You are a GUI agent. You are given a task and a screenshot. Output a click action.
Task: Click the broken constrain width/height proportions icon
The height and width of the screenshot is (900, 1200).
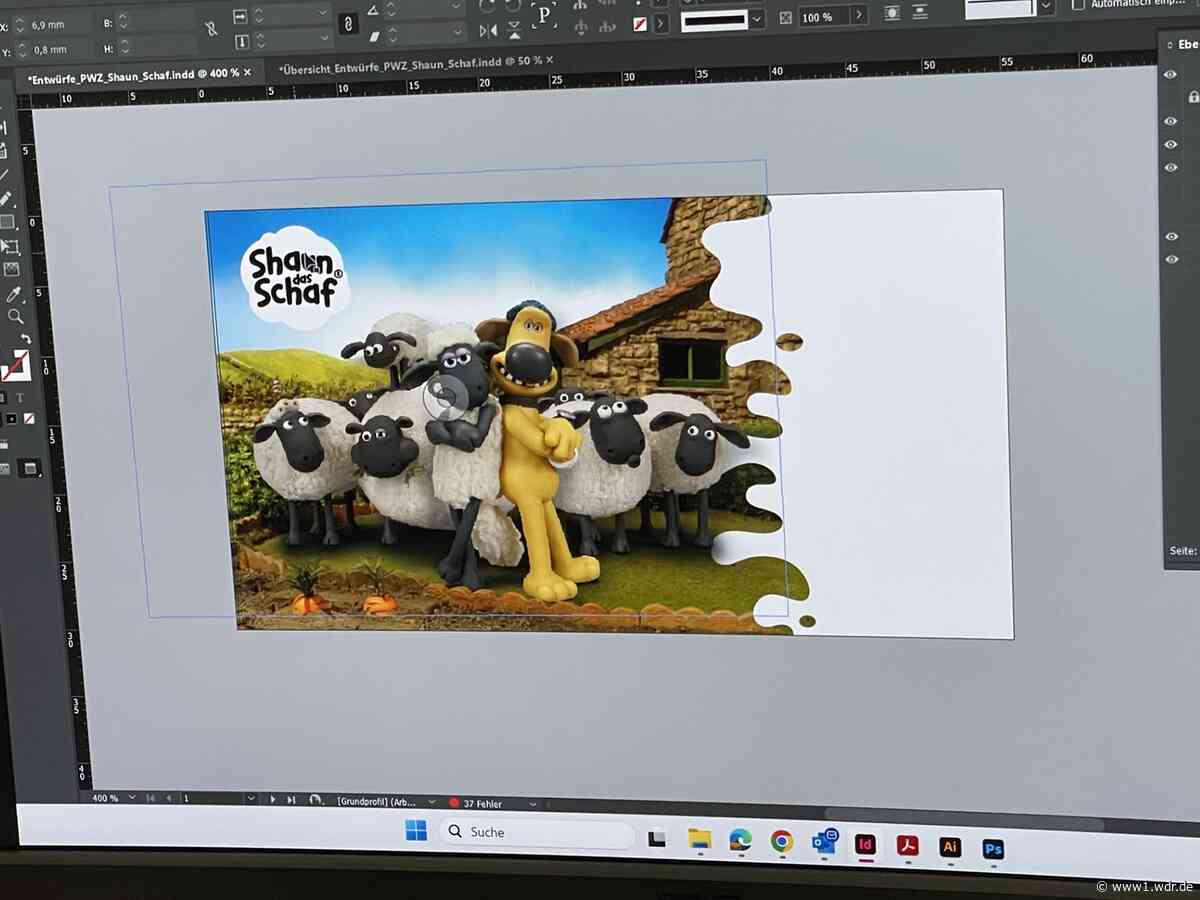click(211, 29)
